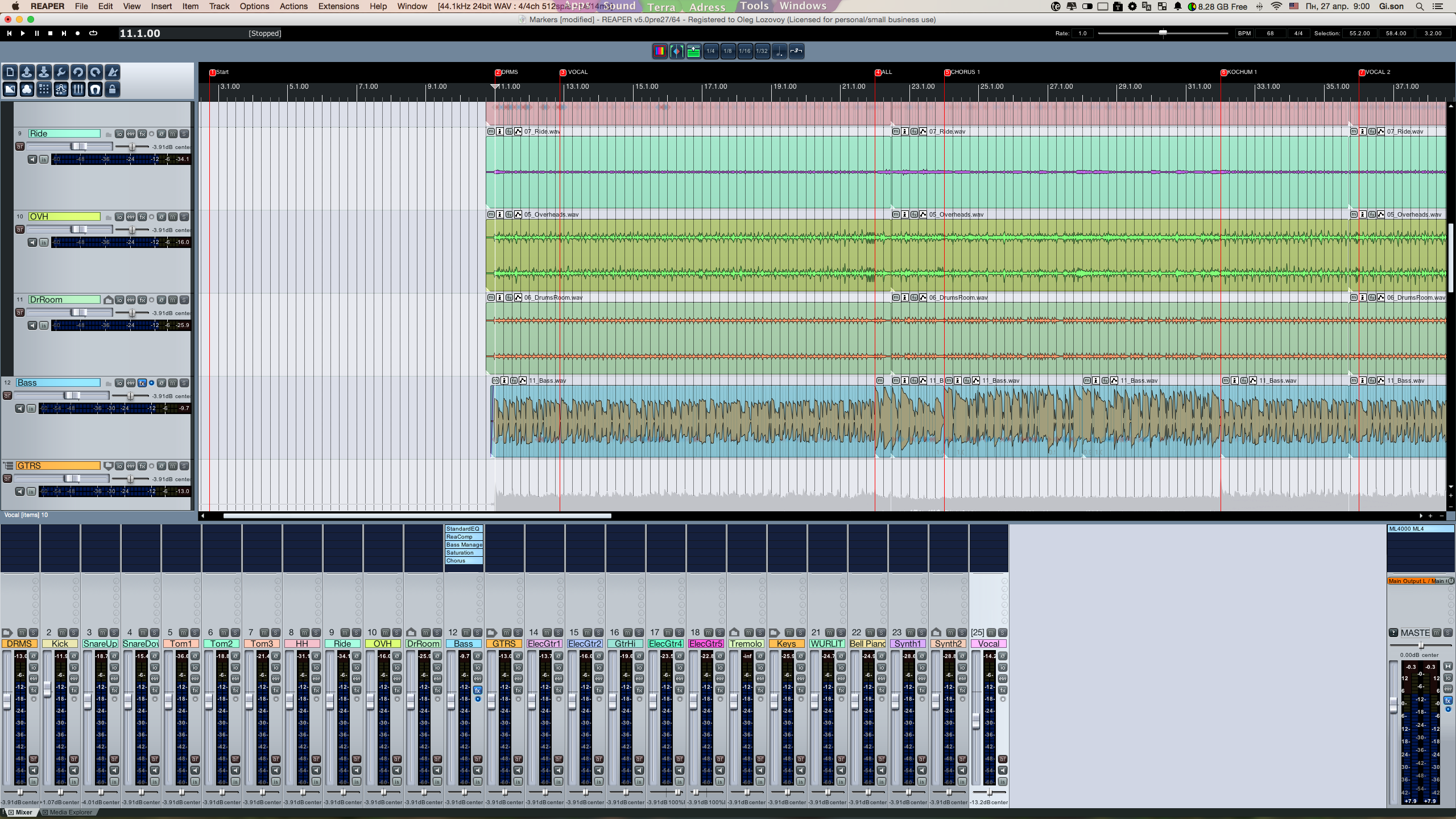The width and height of the screenshot is (1456, 819).
Task: Set grid to 1/16 division
Action: click(x=744, y=51)
